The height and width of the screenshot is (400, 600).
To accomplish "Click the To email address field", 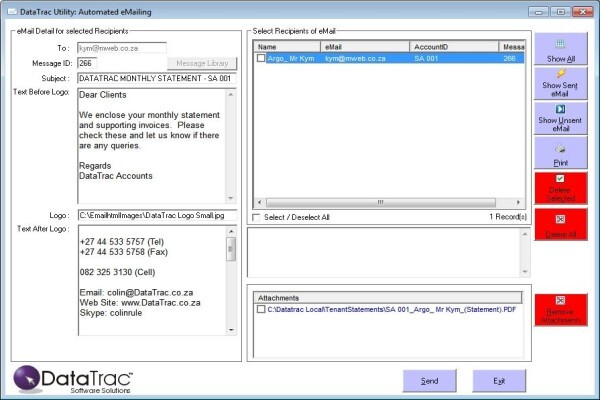I will 122,48.
